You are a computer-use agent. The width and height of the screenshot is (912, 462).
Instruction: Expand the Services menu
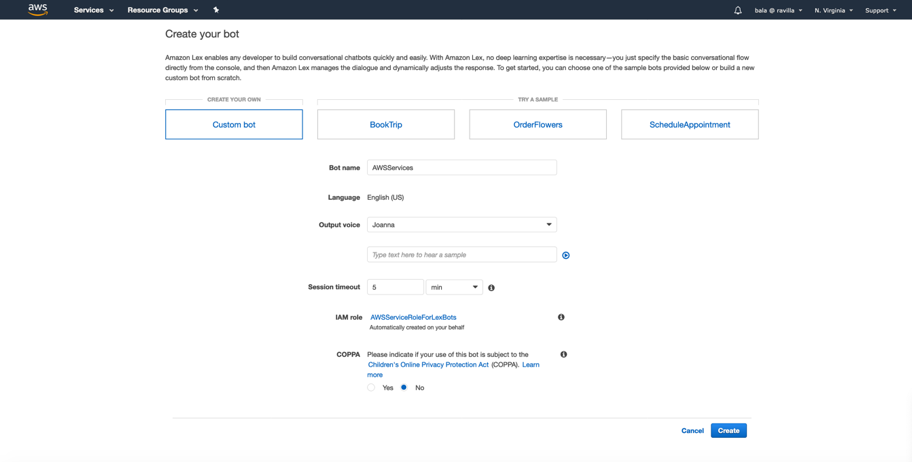click(94, 10)
